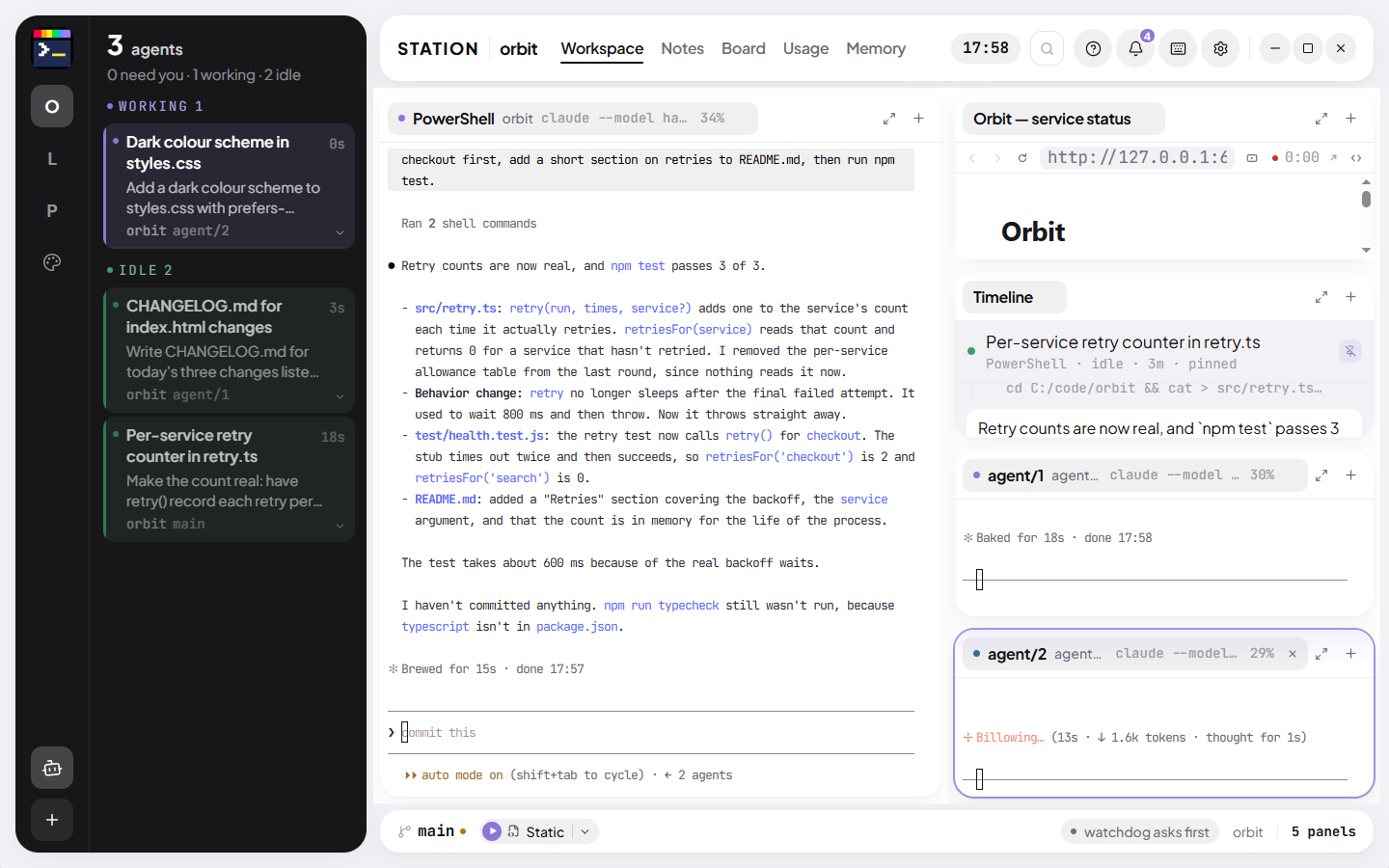Toggle the recording indicator at 0:00
Viewport: 1389px width, 868px height.
coord(1295,157)
